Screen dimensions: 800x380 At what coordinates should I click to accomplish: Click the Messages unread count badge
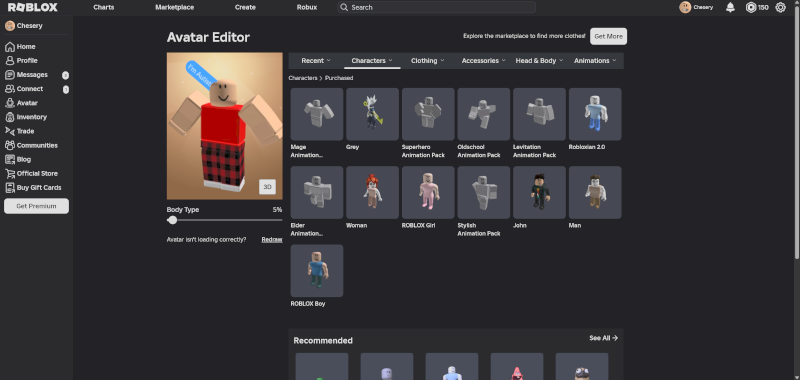(65, 75)
